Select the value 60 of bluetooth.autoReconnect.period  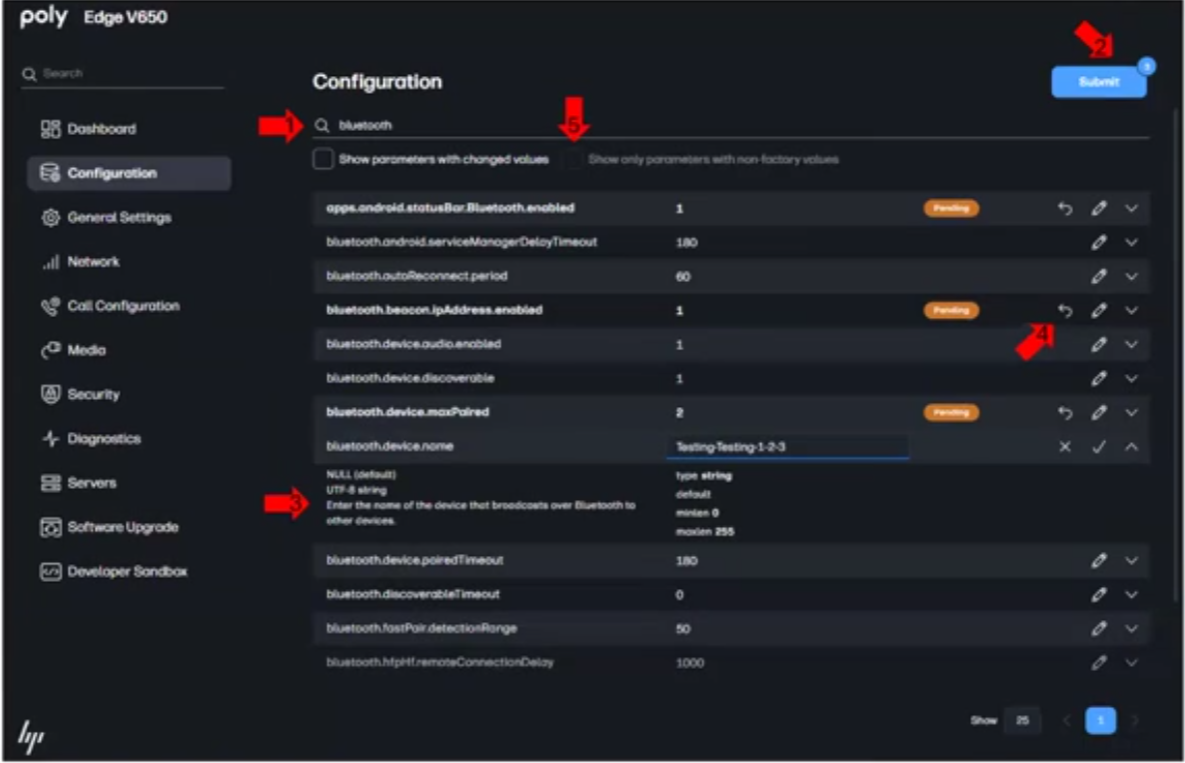682,276
